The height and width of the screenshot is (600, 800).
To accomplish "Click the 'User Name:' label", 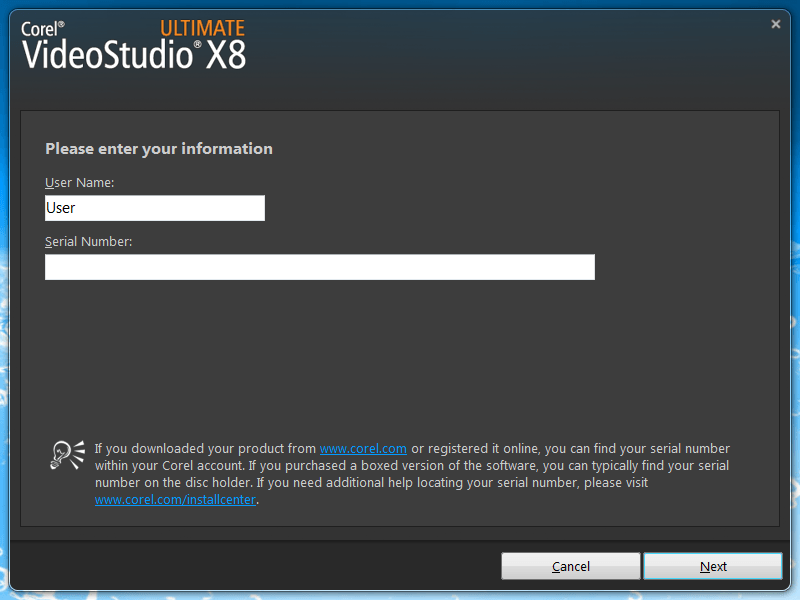I will 80,183.
